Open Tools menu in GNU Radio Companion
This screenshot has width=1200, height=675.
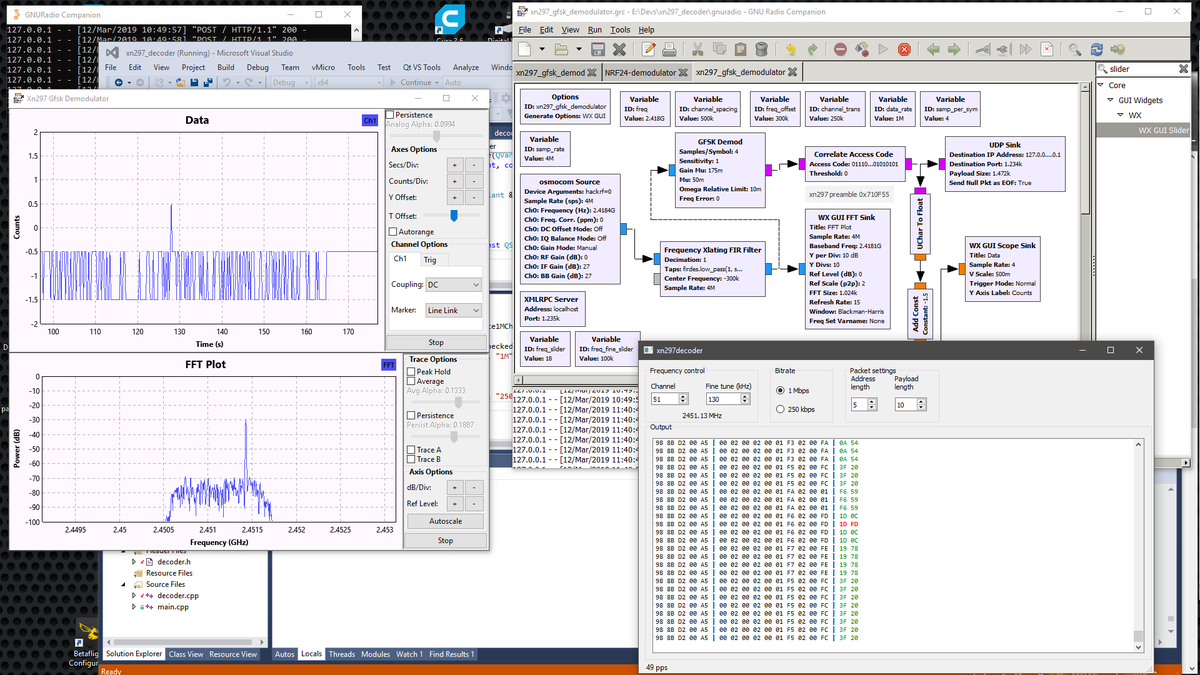coord(621,30)
